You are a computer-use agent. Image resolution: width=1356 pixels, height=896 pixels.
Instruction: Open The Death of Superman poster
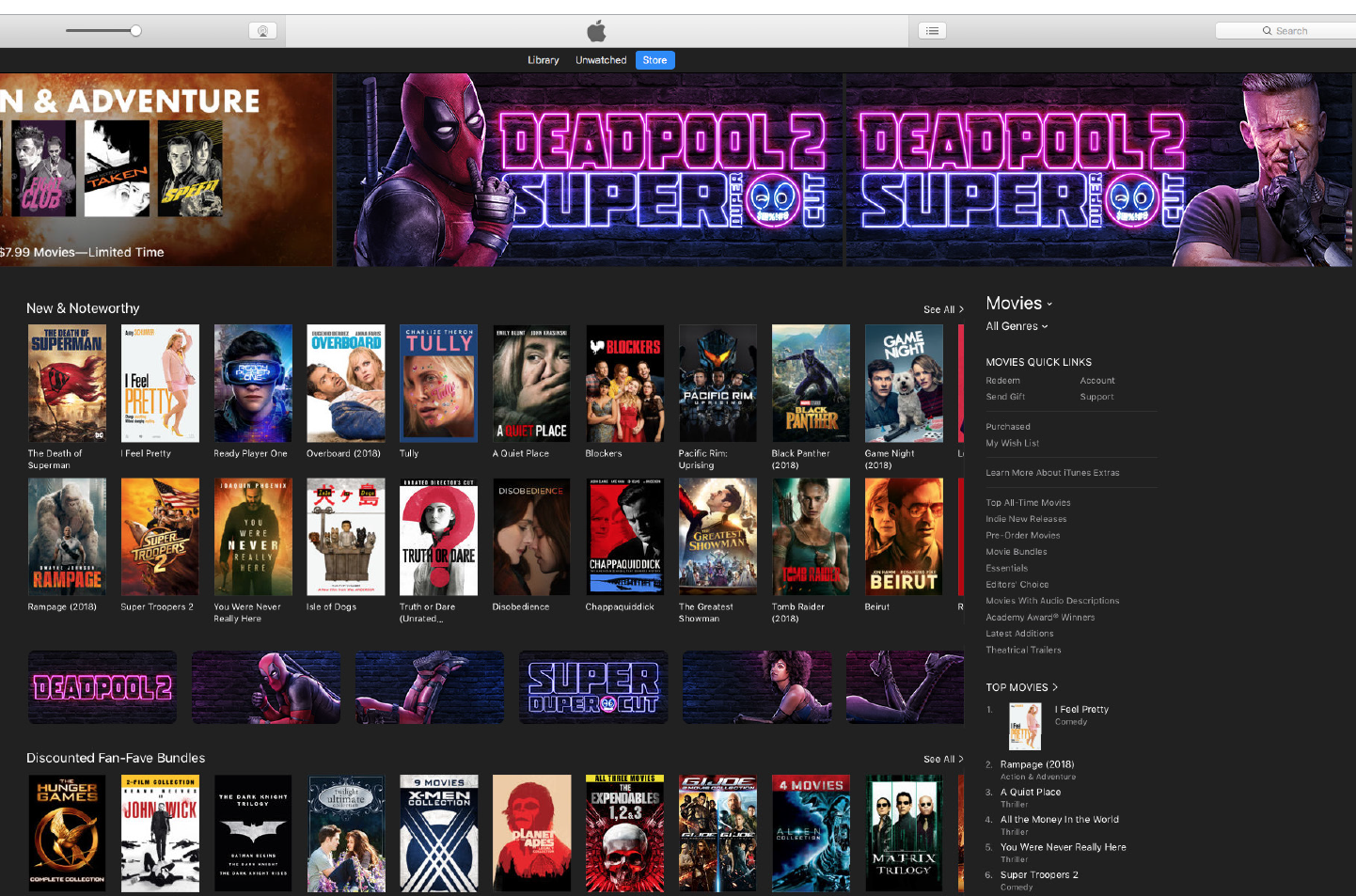[x=67, y=384]
